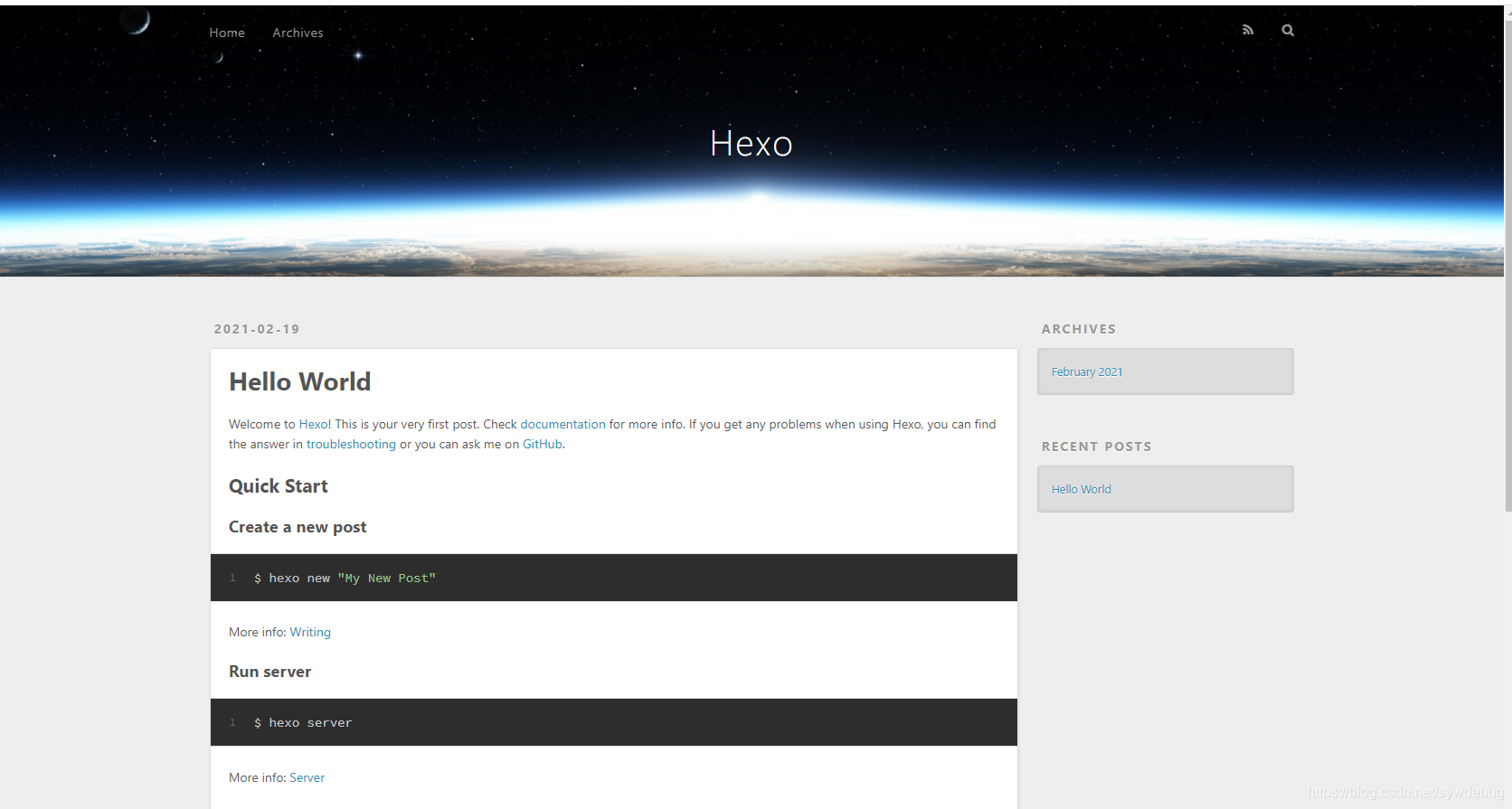Click the hexo server code line

pyautogui.click(x=303, y=722)
